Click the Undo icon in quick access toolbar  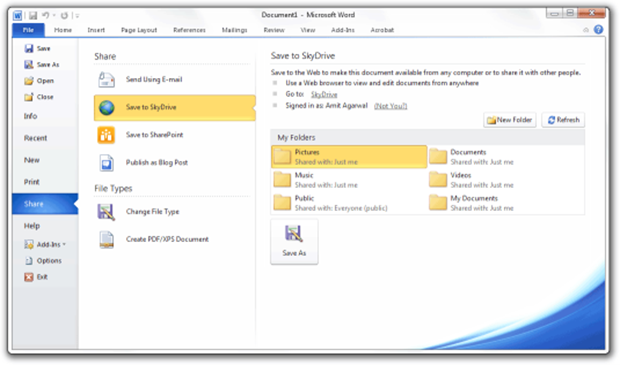[x=46, y=15]
